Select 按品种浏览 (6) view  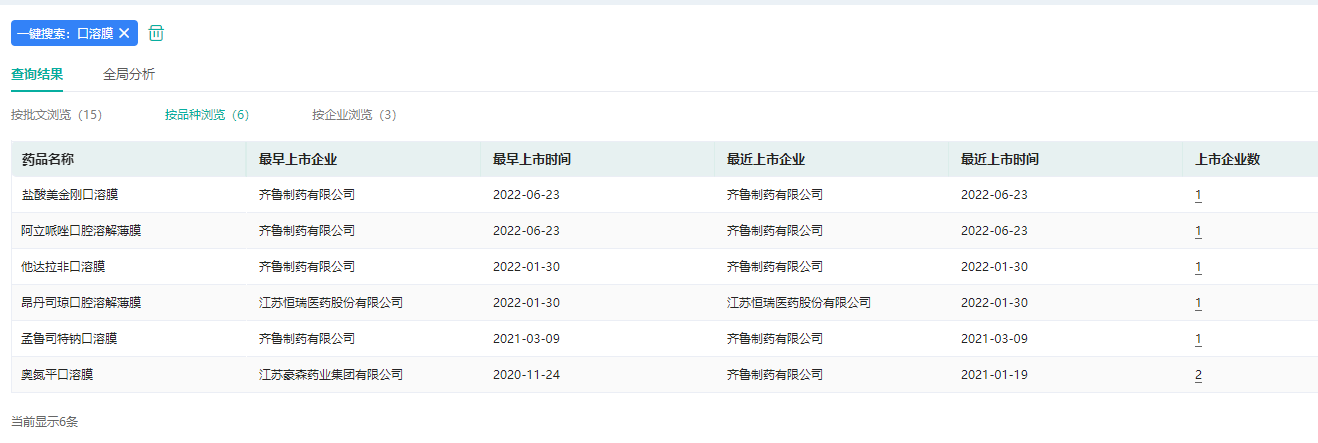[207, 115]
